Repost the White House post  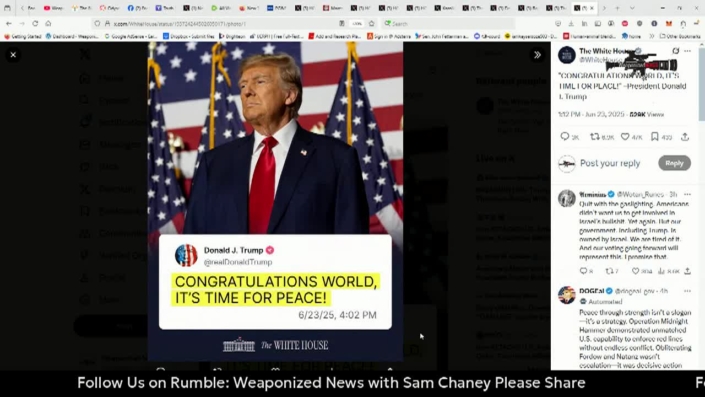point(594,136)
